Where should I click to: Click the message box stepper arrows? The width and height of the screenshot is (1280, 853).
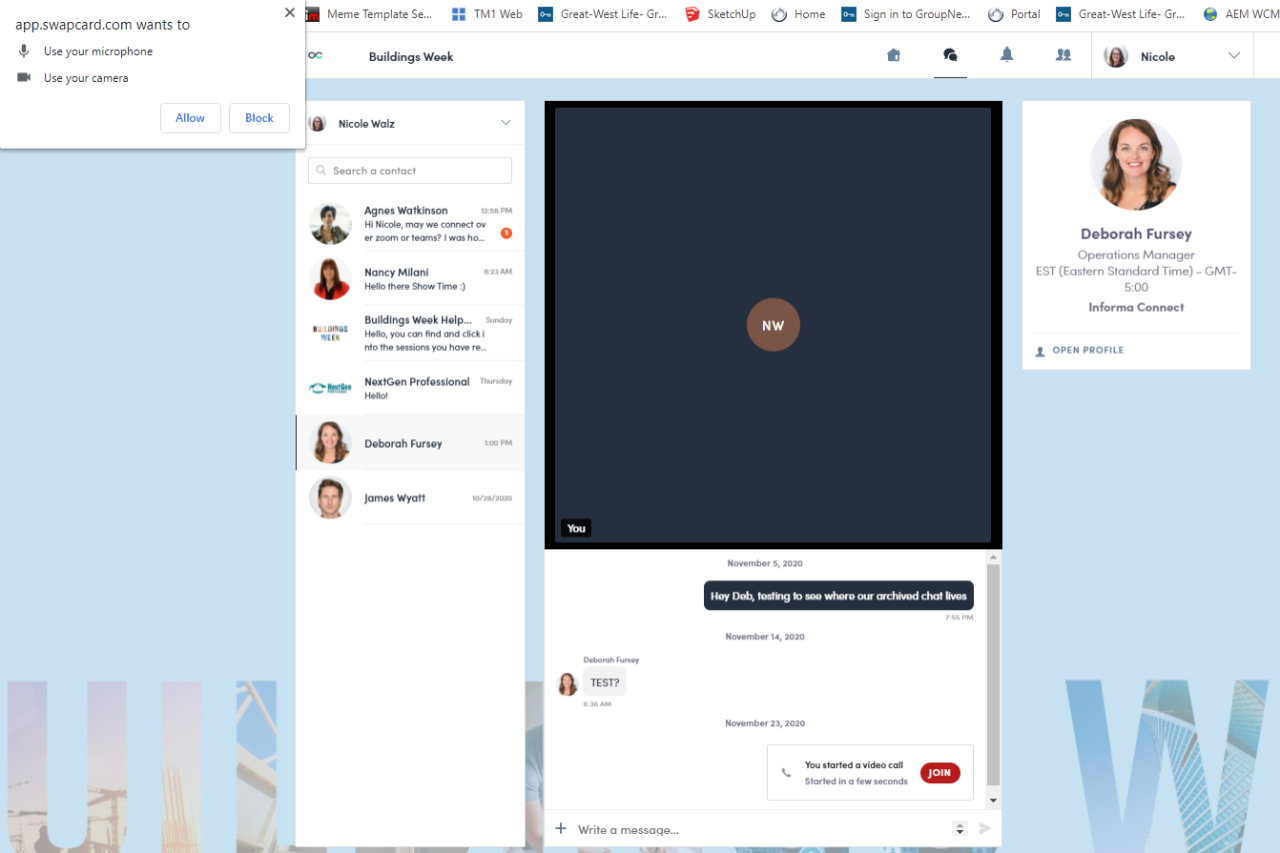[x=960, y=828]
